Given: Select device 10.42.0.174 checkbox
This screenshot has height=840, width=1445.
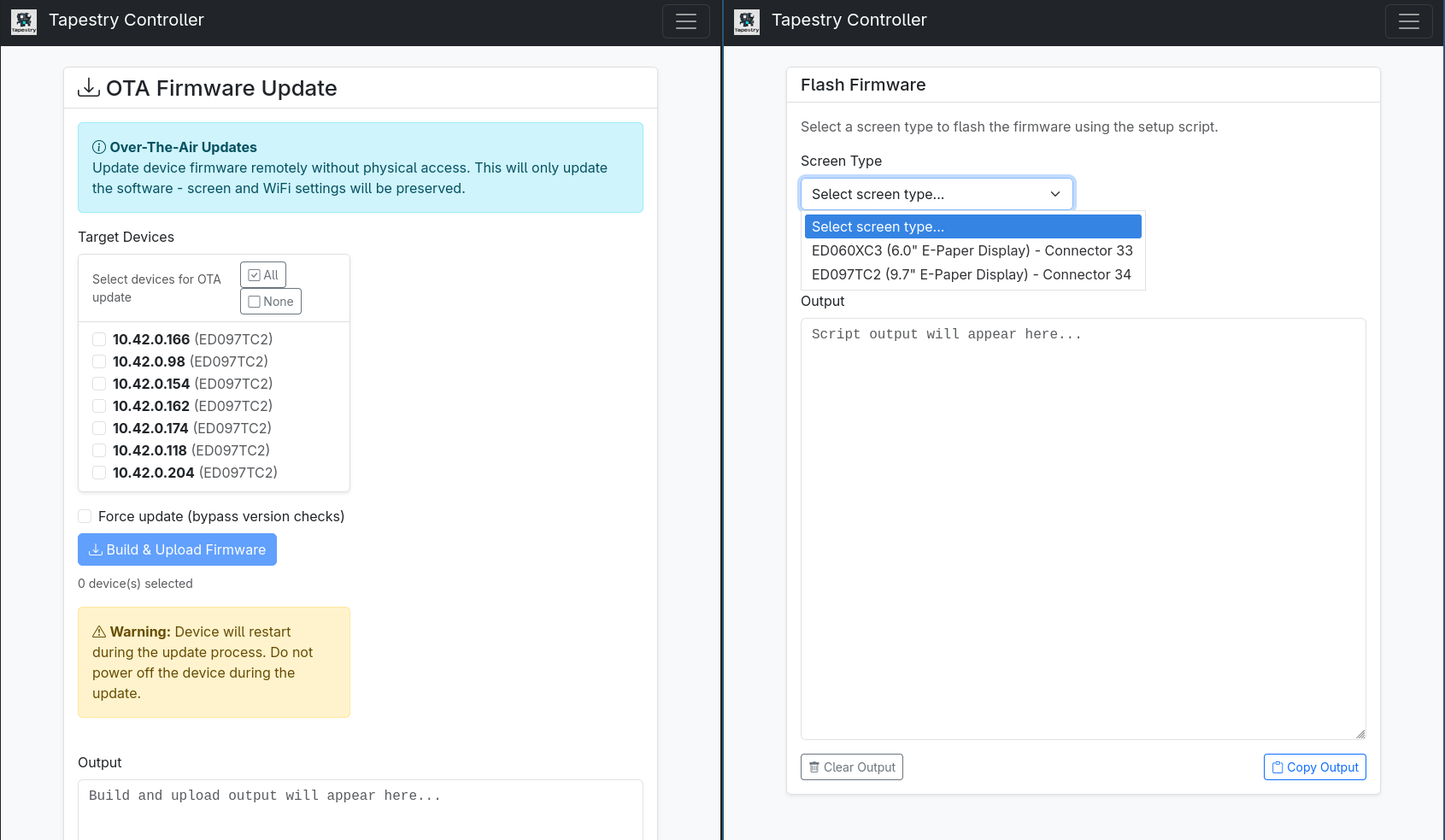Looking at the screenshot, I should [99, 428].
